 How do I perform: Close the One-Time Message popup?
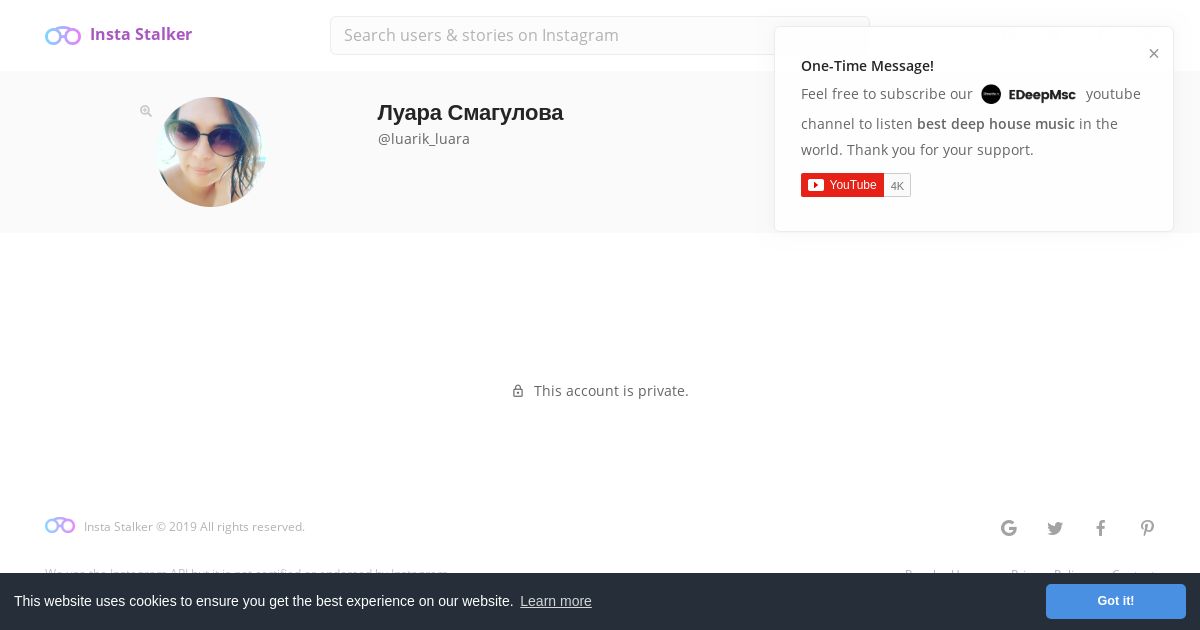click(x=1154, y=54)
